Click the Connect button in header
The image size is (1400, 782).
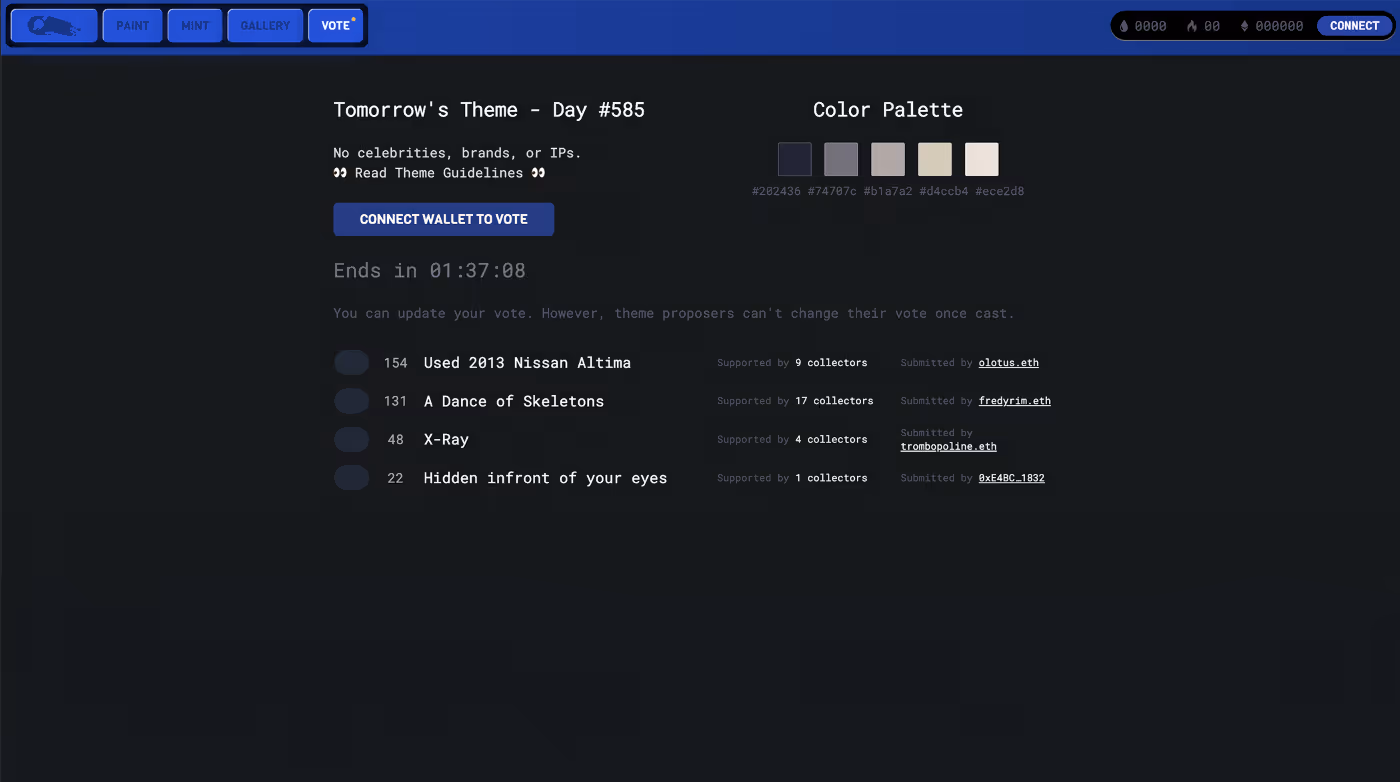click(x=1354, y=26)
